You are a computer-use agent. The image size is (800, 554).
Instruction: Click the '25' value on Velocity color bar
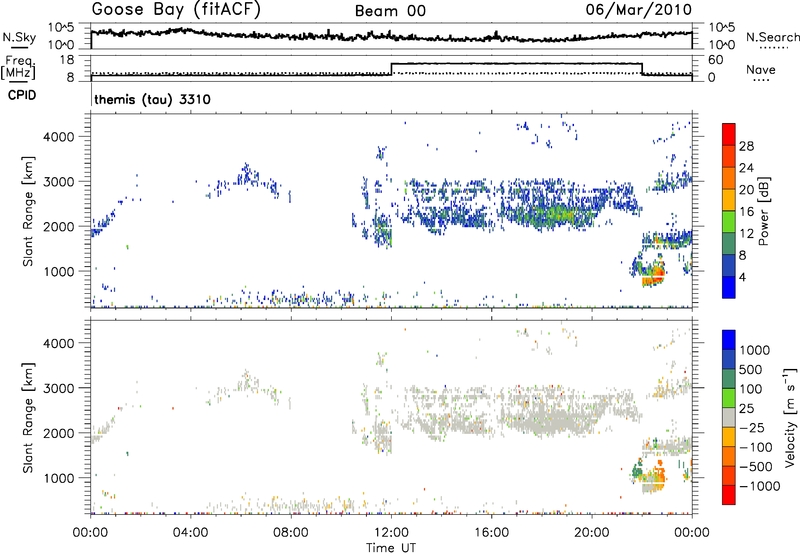point(746,409)
